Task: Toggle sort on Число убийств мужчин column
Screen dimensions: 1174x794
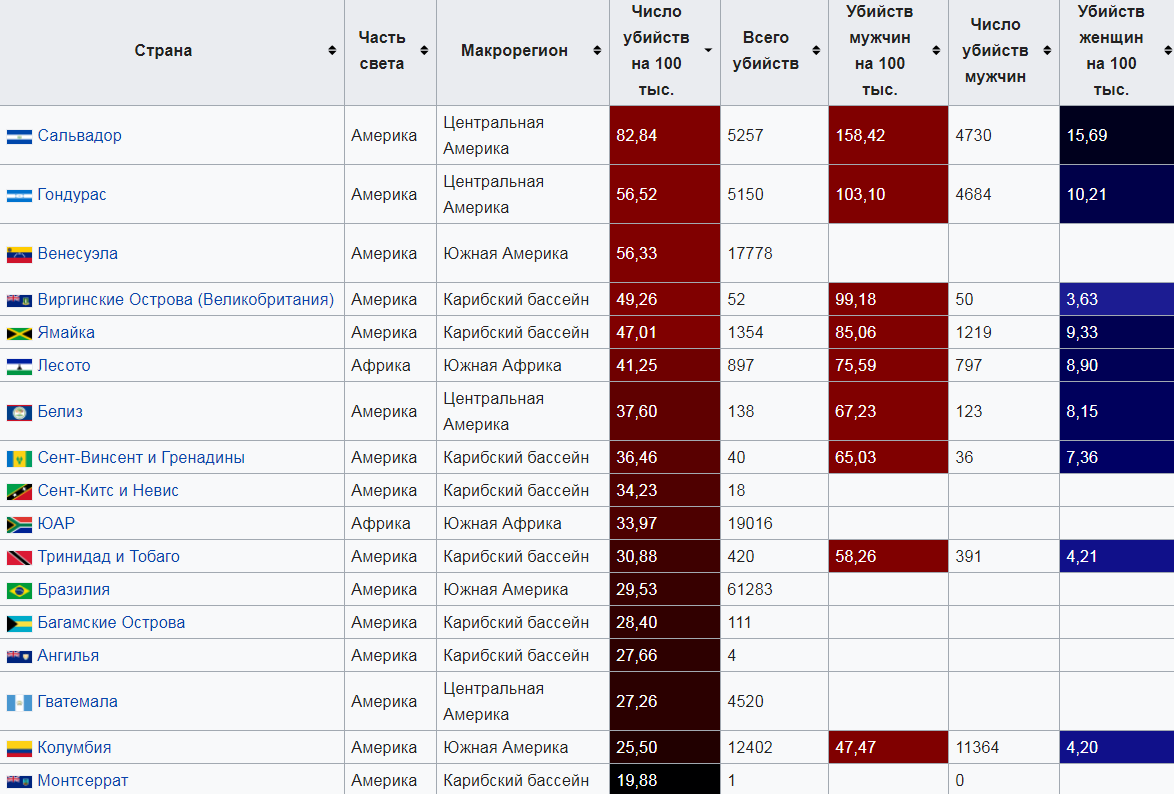Action: pyautogui.click(x=1047, y=51)
